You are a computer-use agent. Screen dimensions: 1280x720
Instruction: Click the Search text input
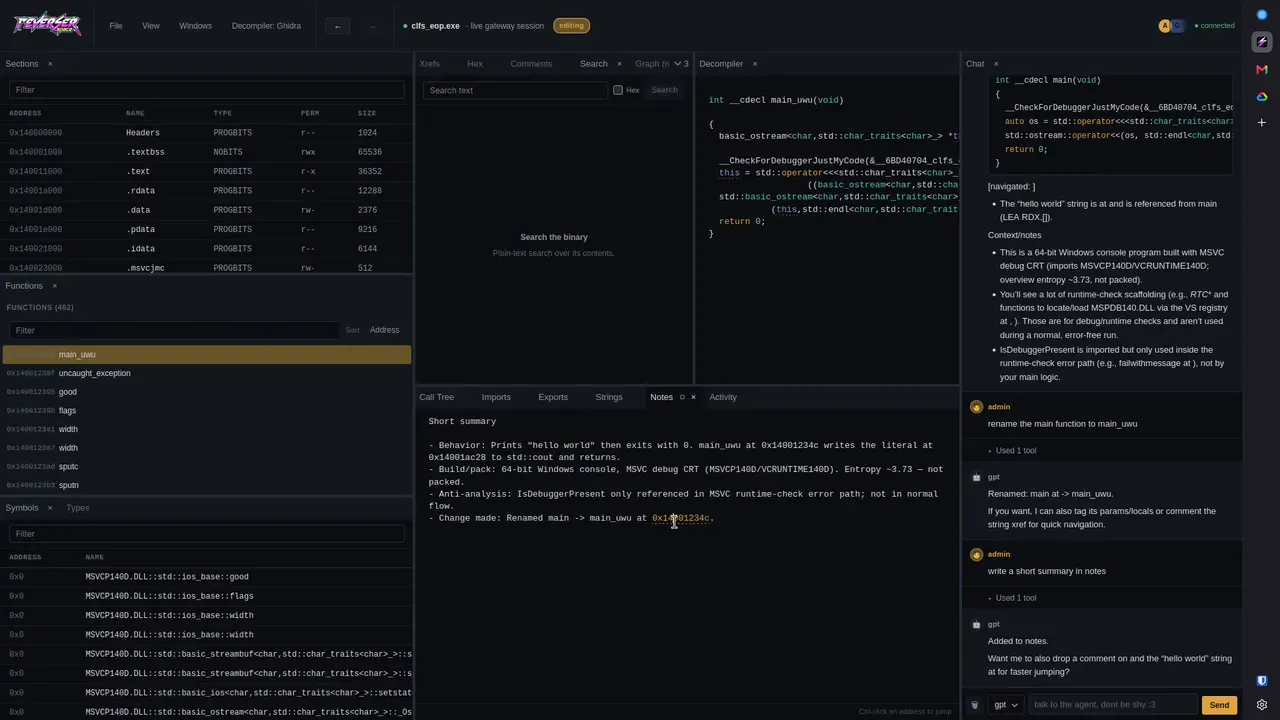[515, 90]
